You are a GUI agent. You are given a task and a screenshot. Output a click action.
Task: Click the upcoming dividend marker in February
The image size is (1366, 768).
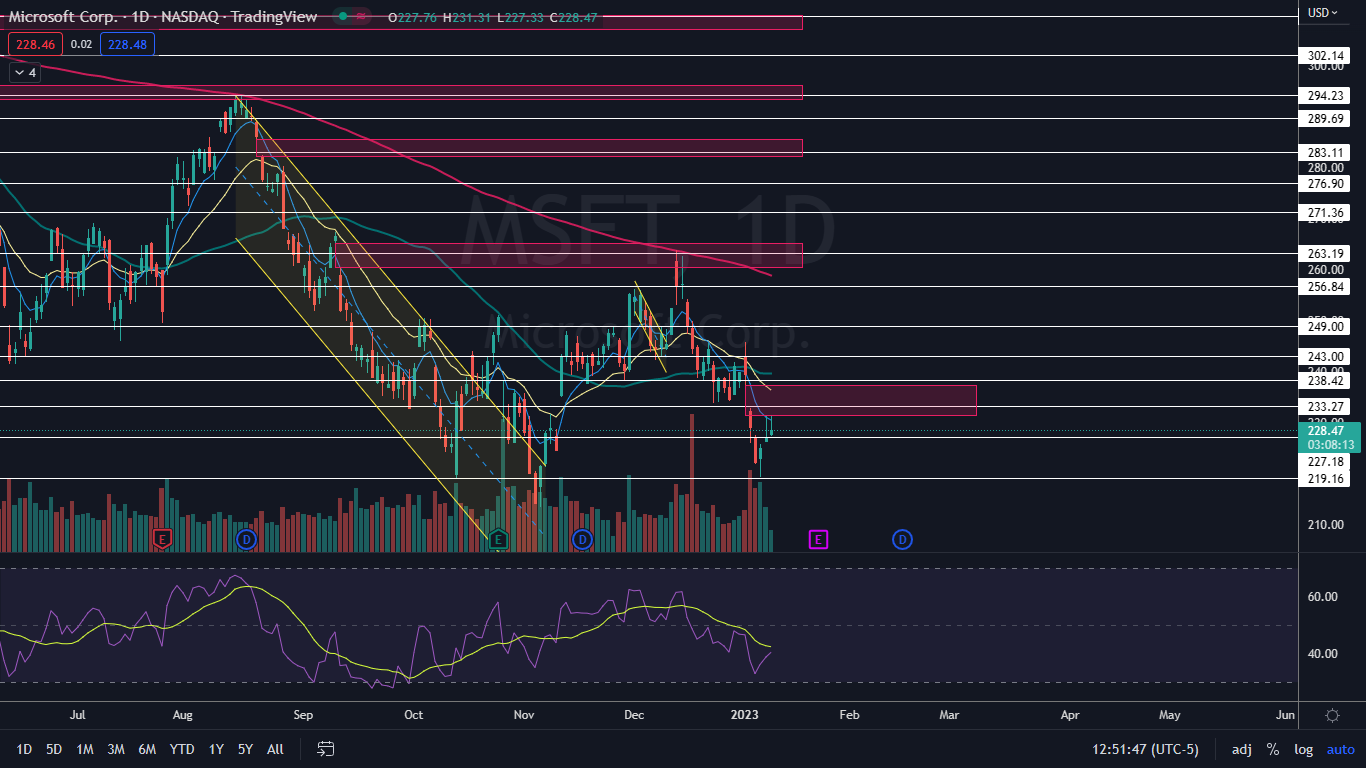coord(902,540)
